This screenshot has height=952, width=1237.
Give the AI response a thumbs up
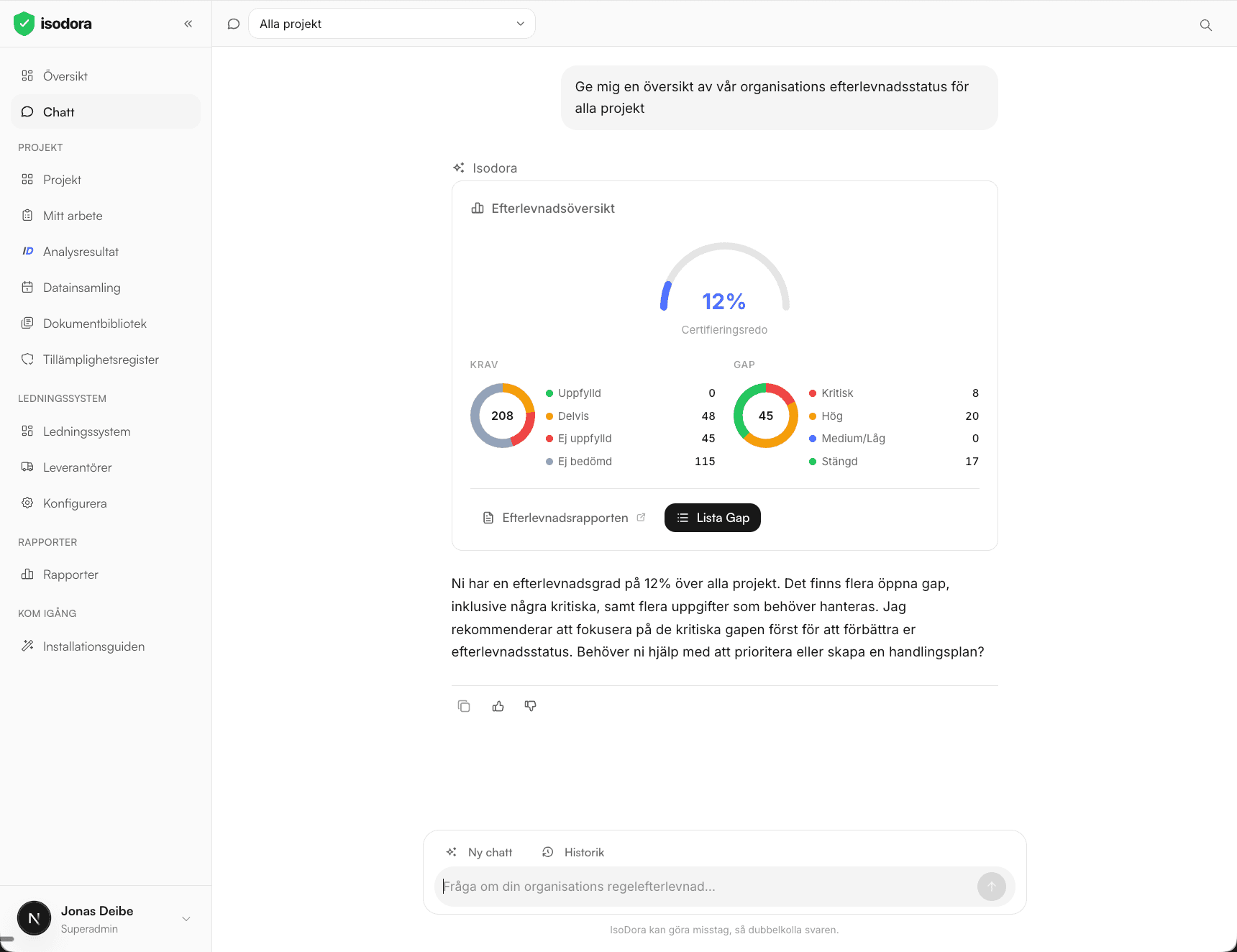coord(498,705)
